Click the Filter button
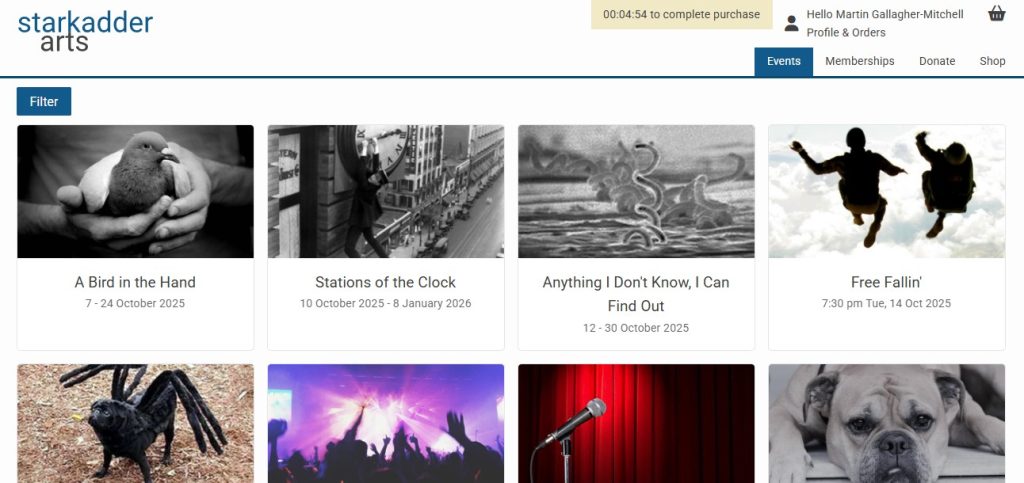The image size is (1024, 483). pyautogui.click(x=44, y=101)
